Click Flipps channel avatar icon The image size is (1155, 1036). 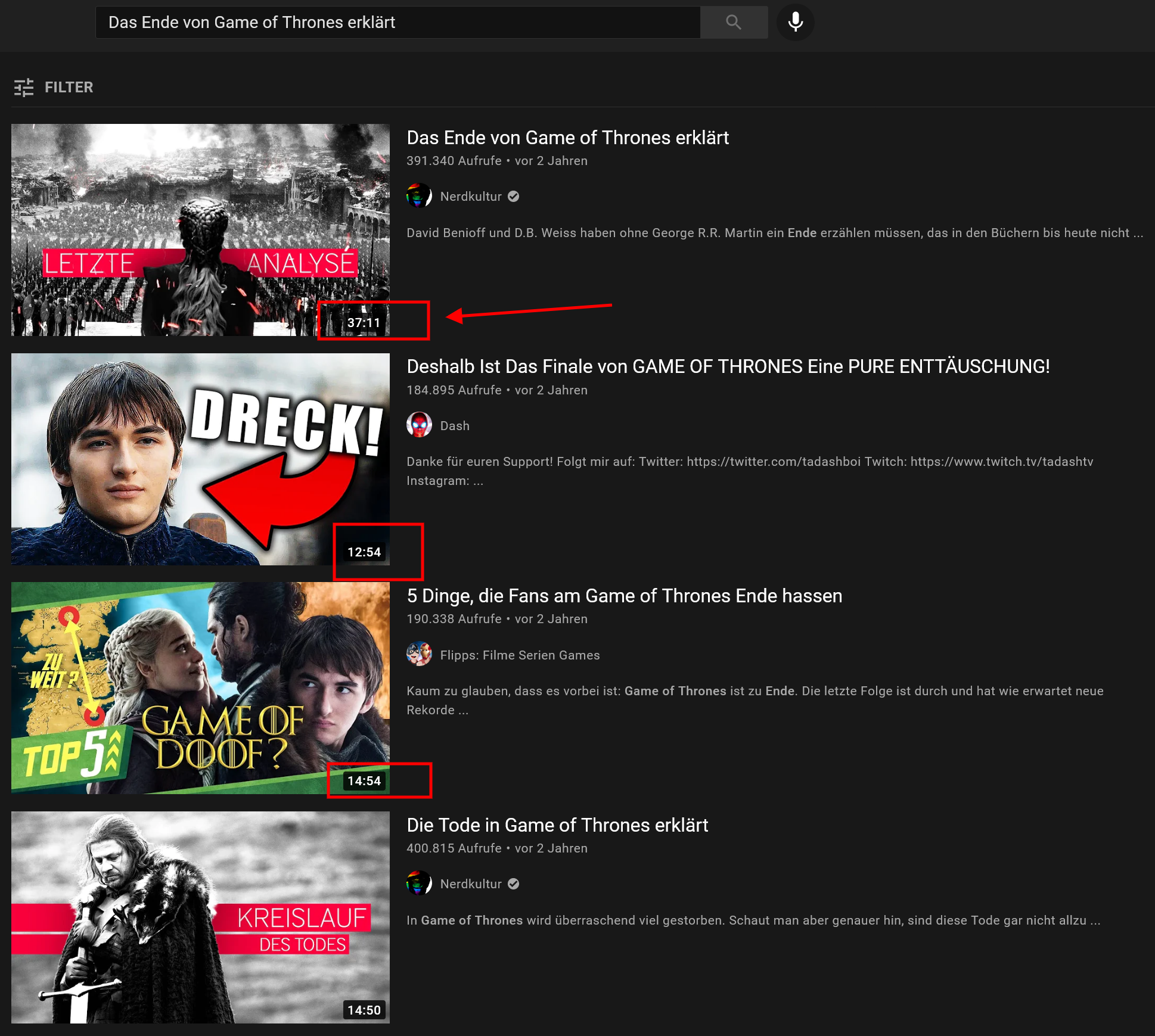pyautogui.click(x=419, y=654)
